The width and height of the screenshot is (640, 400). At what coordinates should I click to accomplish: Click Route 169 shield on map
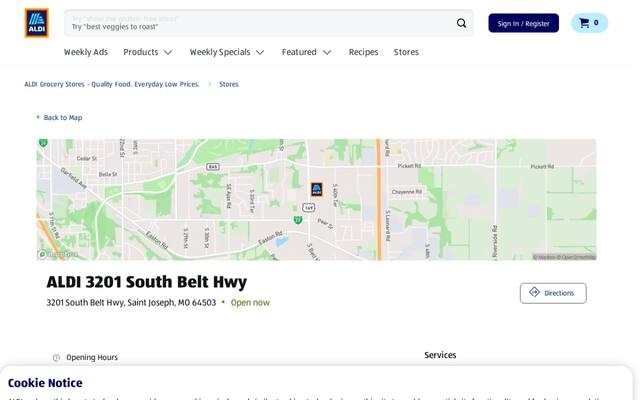tap(309, 207)
